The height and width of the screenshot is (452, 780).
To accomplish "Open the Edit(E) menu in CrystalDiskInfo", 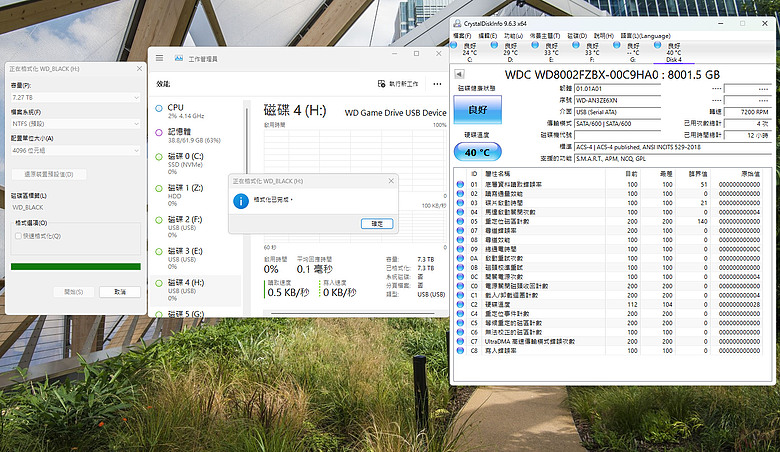I will (x=488, y=36).
